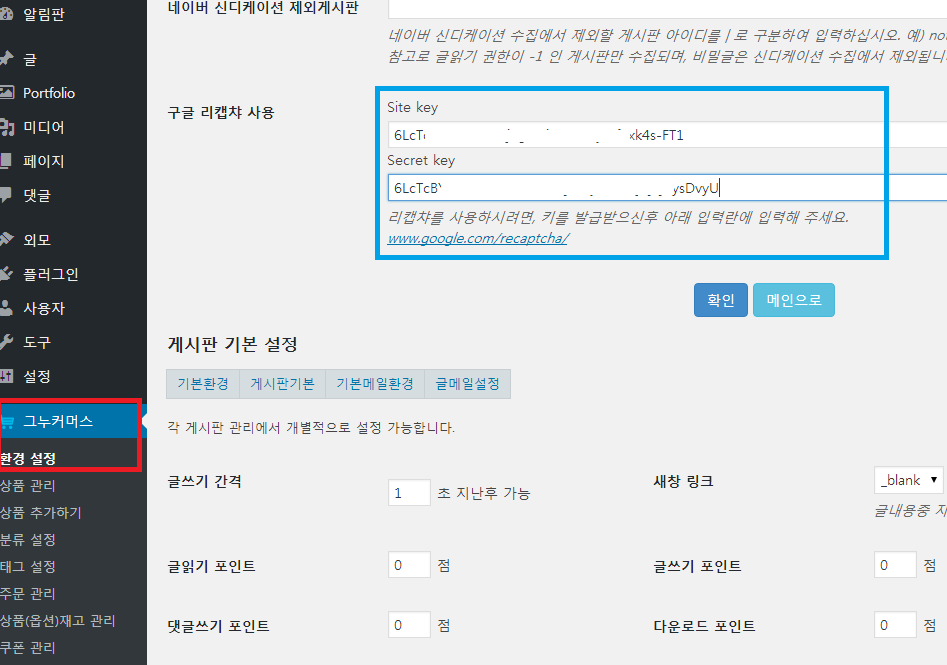Click the pushpin icon next to 글

[6, 59]
